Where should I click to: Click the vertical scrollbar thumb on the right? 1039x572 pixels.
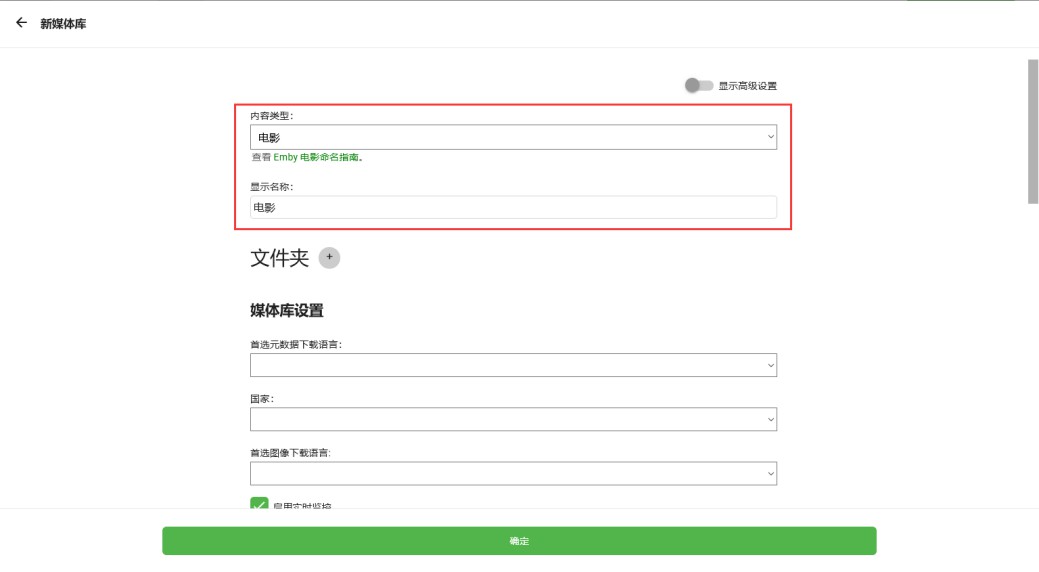[x=1033, y=130]
